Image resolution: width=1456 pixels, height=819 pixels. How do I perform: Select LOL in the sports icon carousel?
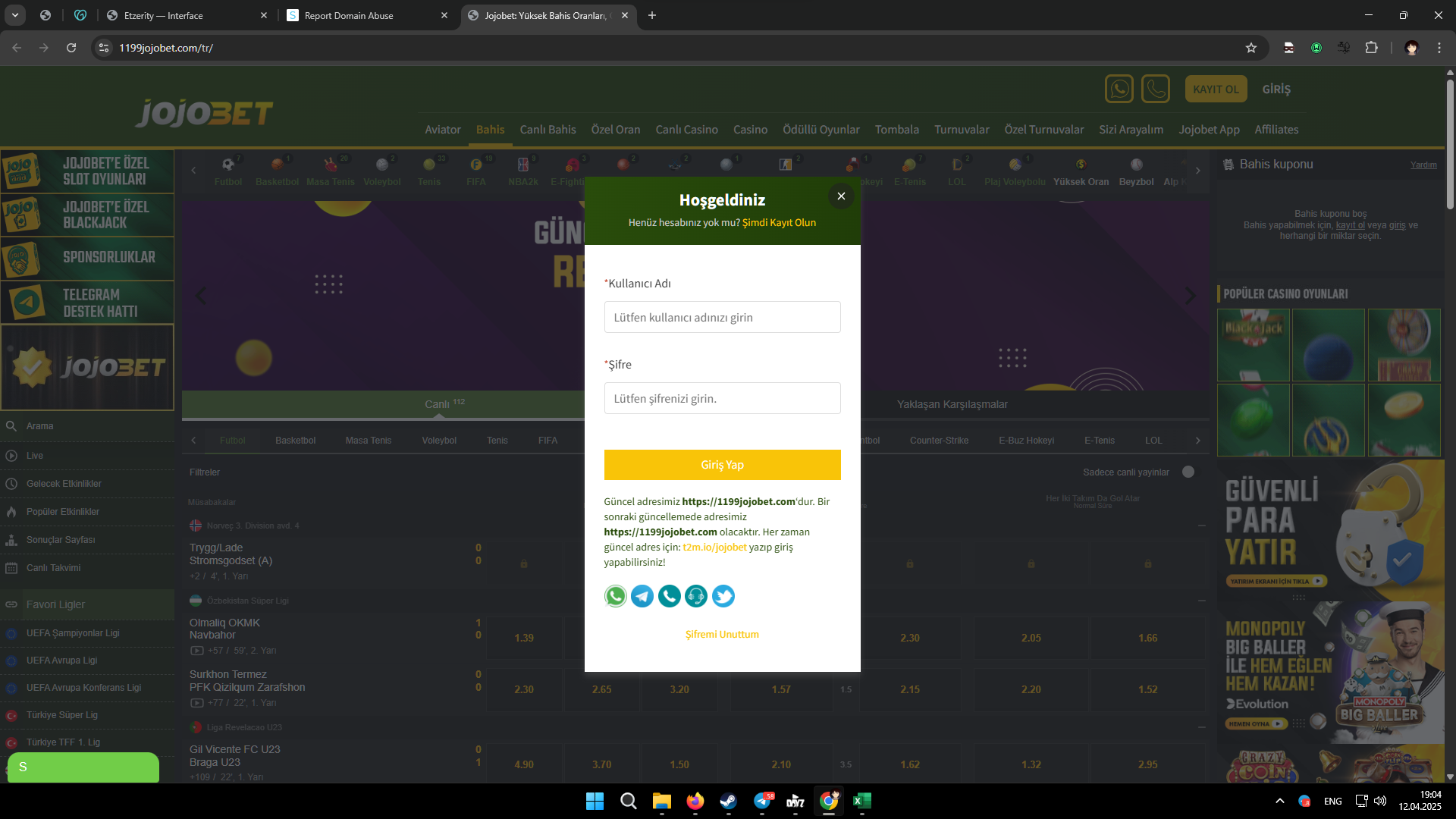[x=957, y=171]
